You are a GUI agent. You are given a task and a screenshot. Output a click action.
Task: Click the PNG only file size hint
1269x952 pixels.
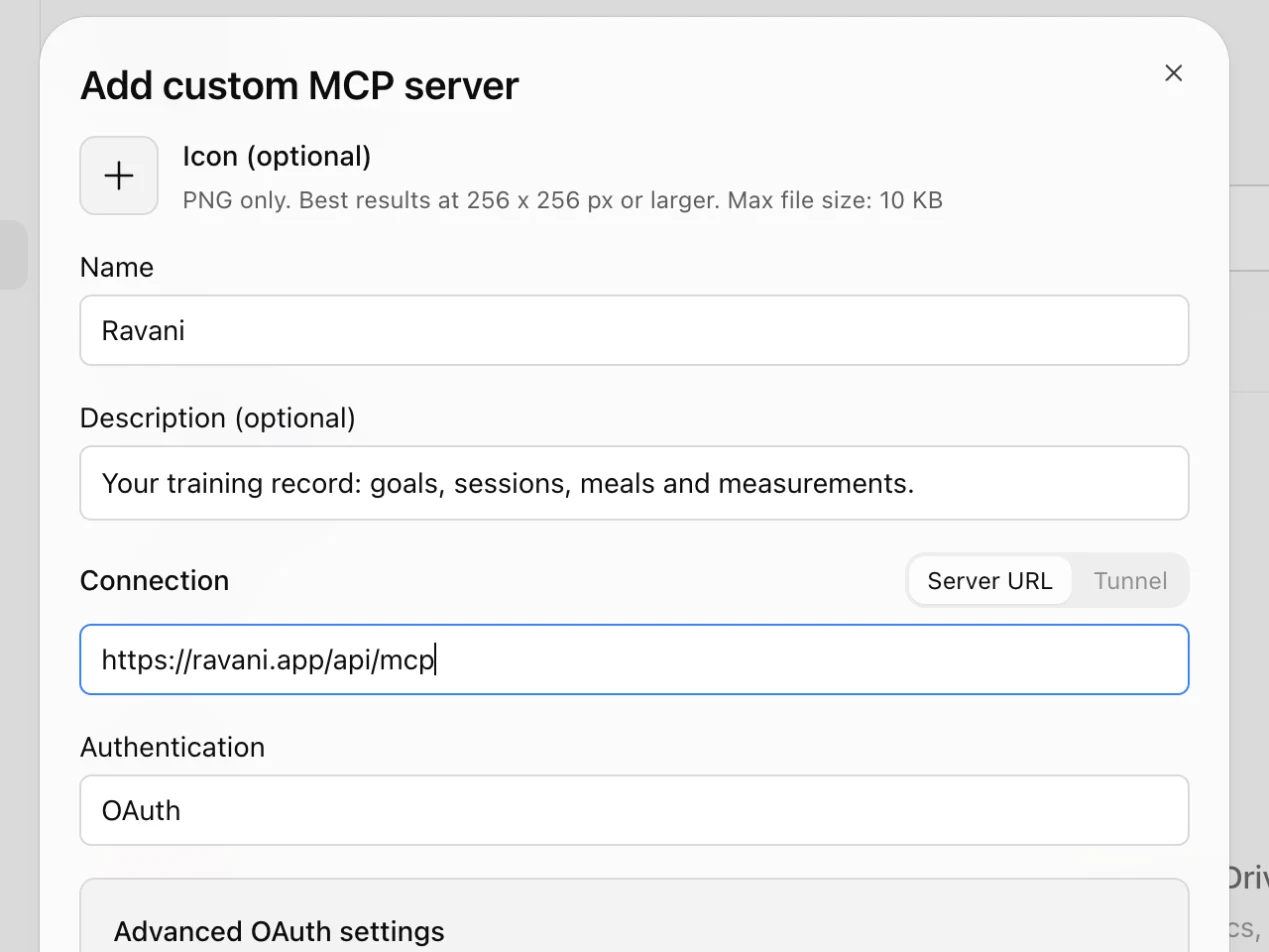tap(563, 201)
